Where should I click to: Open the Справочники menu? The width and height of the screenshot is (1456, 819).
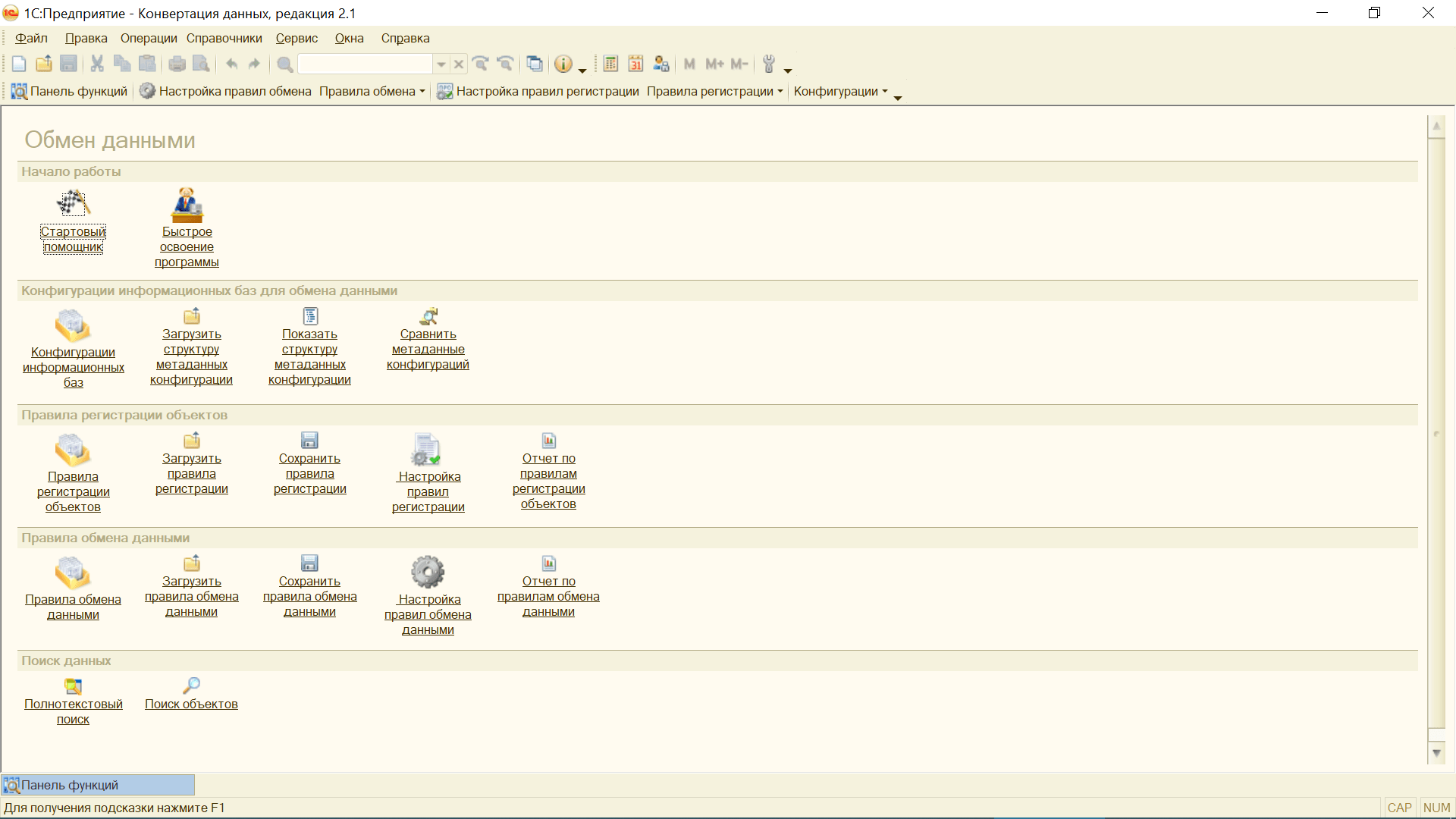coord(224,38)
